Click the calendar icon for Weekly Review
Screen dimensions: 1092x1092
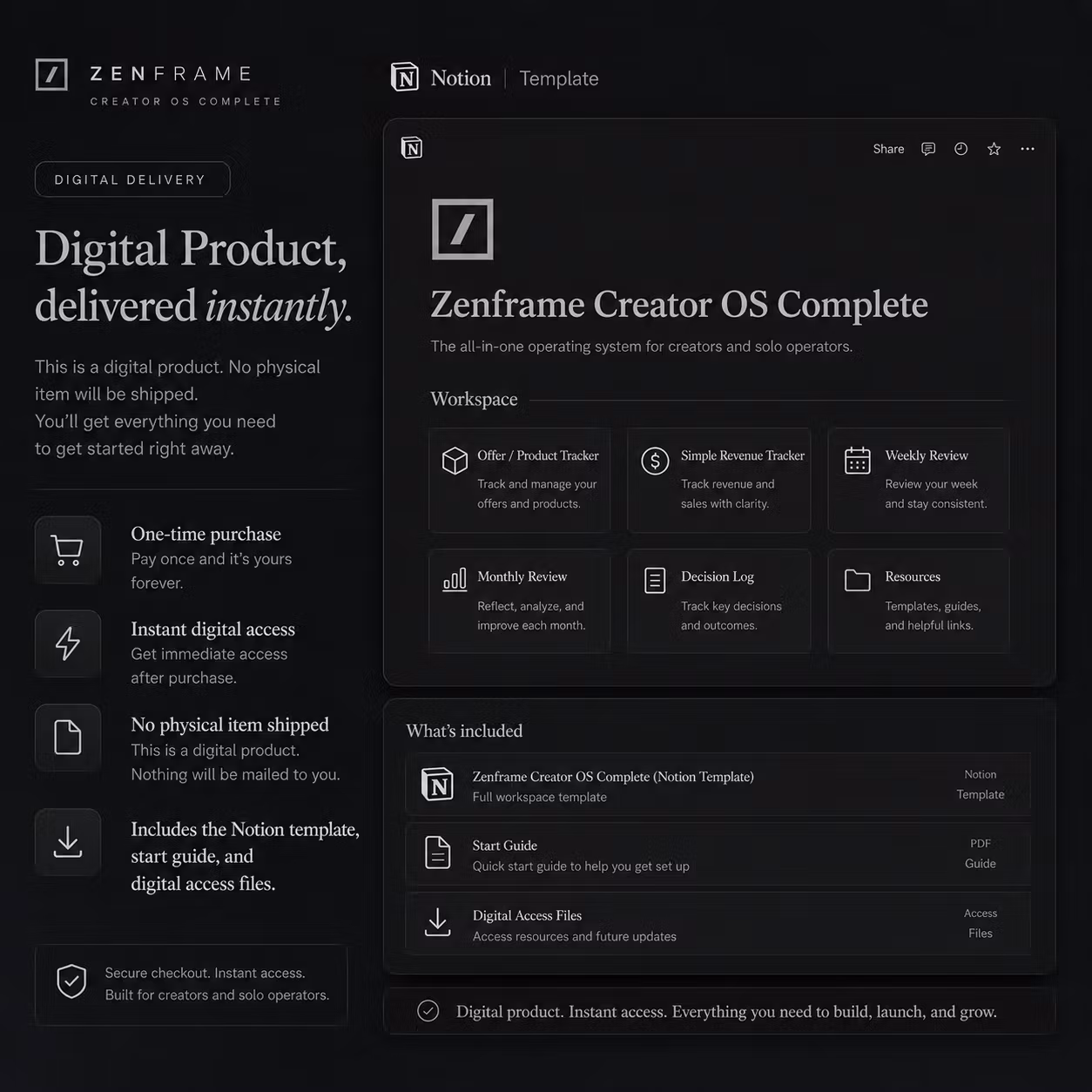point(858,460)
